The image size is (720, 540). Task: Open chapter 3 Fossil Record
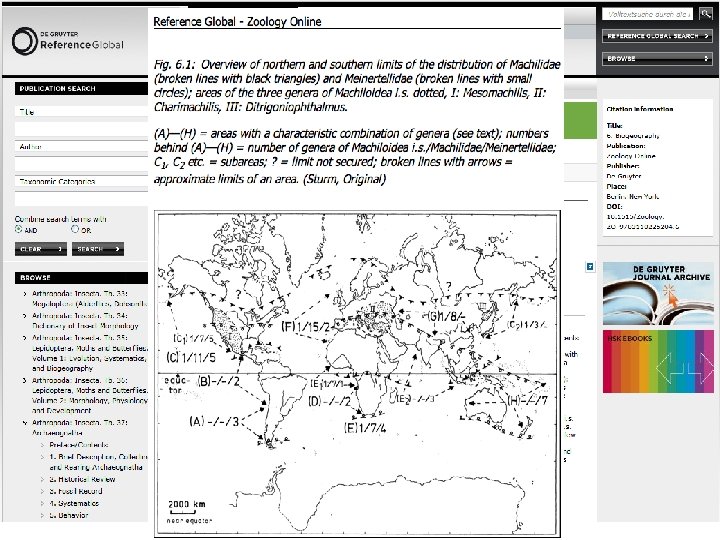click(76, 491)
